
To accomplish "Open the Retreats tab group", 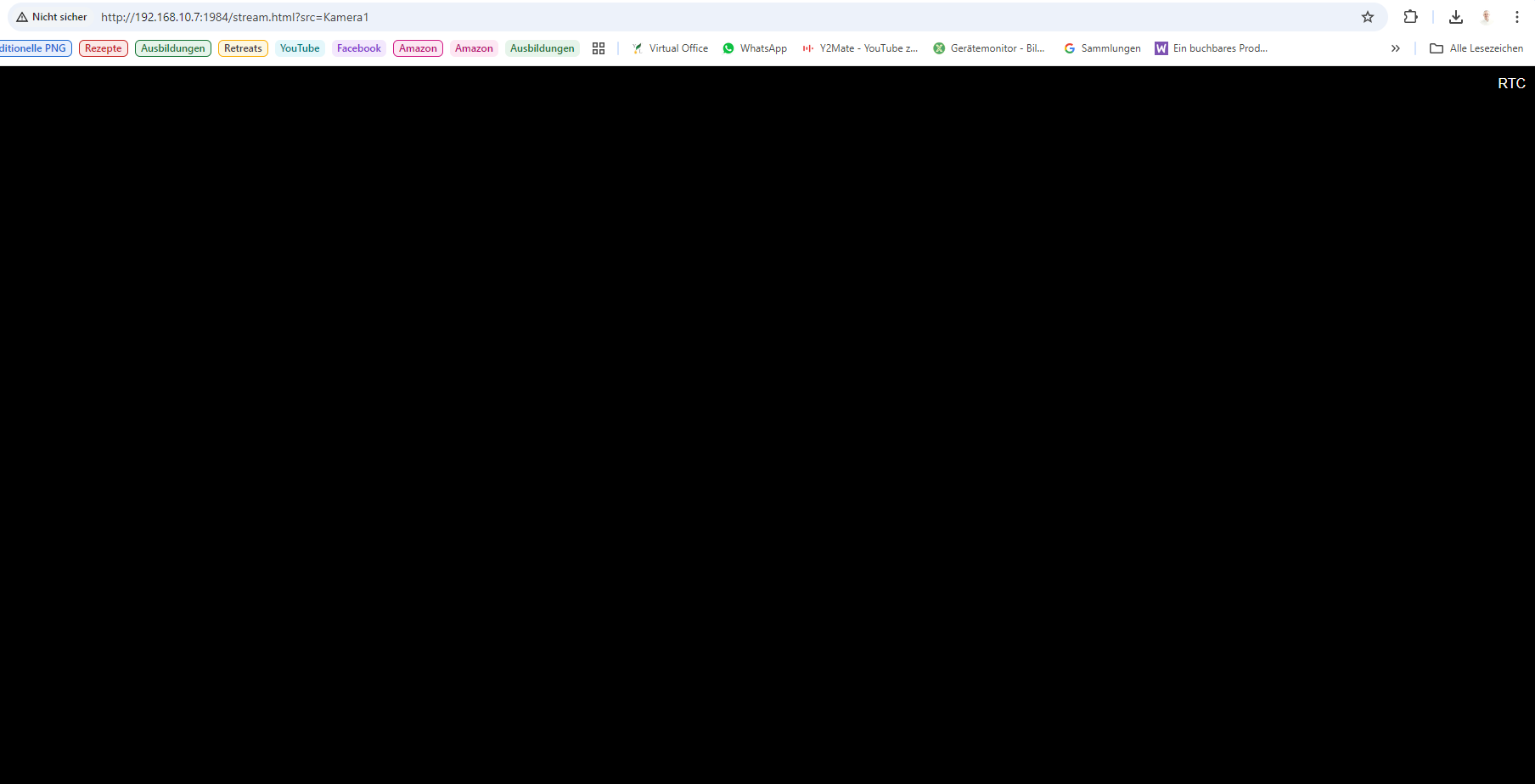I will [x=243, y=48].
